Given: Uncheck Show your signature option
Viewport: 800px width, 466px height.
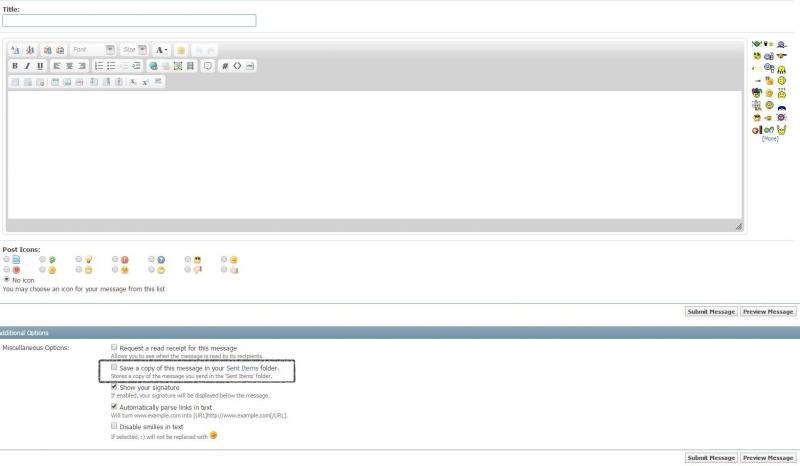Looking at the screenshot, I should coord(115,386).
